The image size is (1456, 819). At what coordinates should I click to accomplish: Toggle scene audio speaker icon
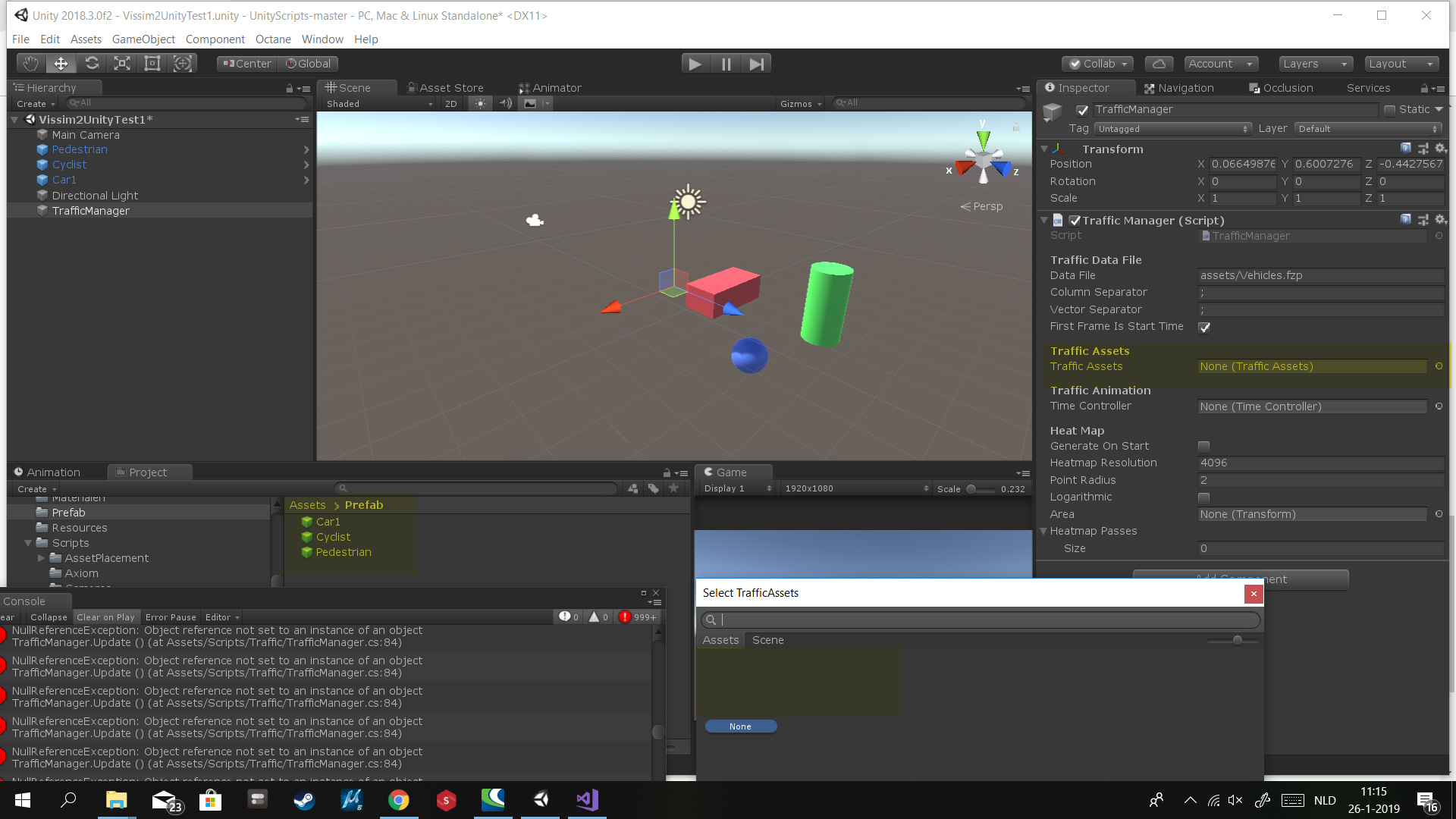(505, 104)
